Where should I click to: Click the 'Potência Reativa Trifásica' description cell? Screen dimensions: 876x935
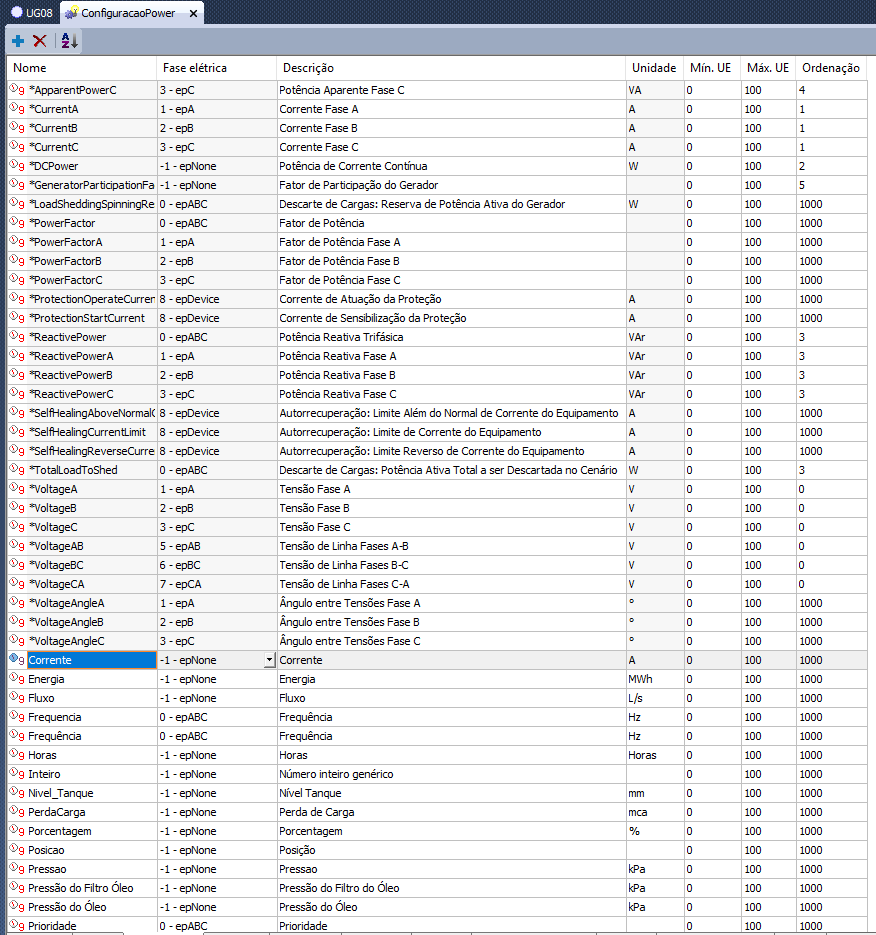point(451,337)
